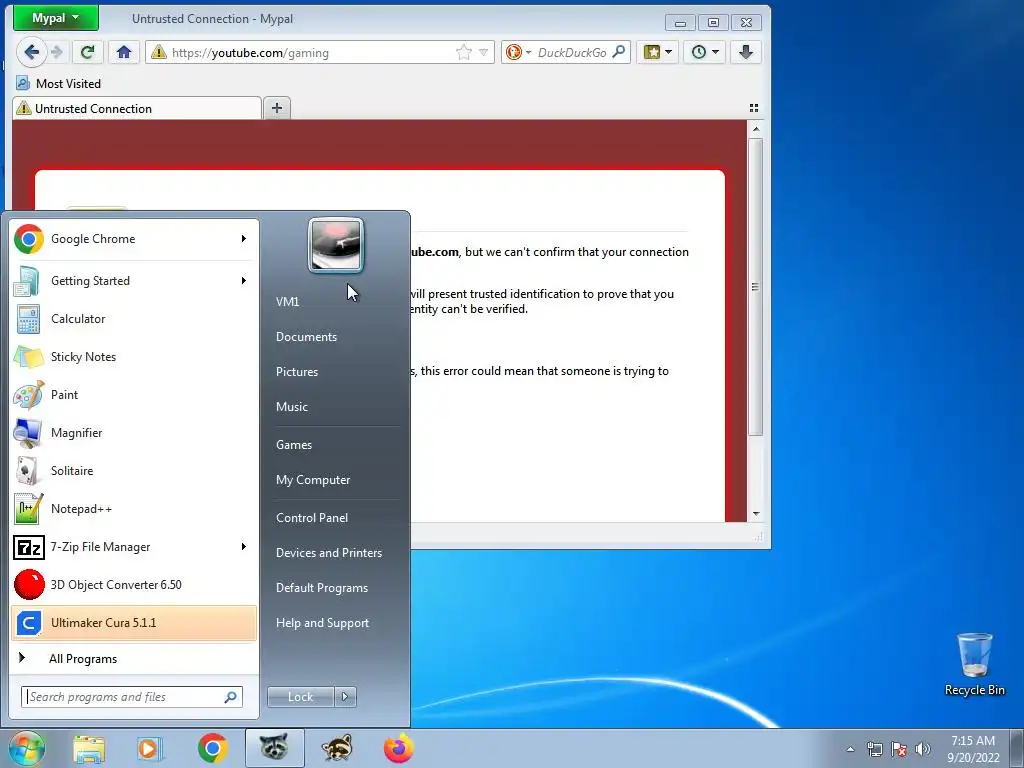Open the Mypal application menu
The width and height of the screenshot is (1024, 768).
56,18
